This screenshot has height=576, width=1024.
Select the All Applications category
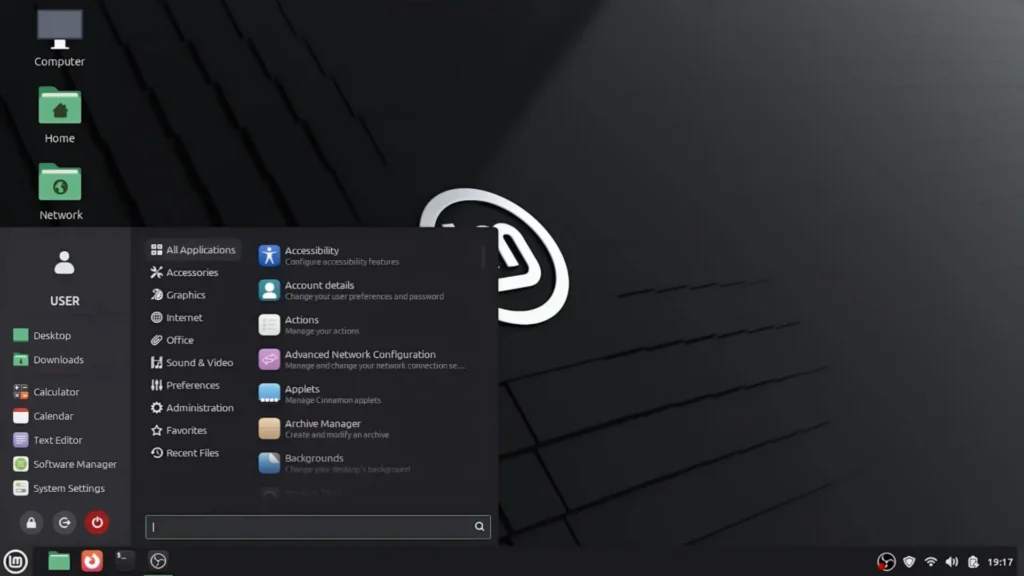click(x=193, y=249)
